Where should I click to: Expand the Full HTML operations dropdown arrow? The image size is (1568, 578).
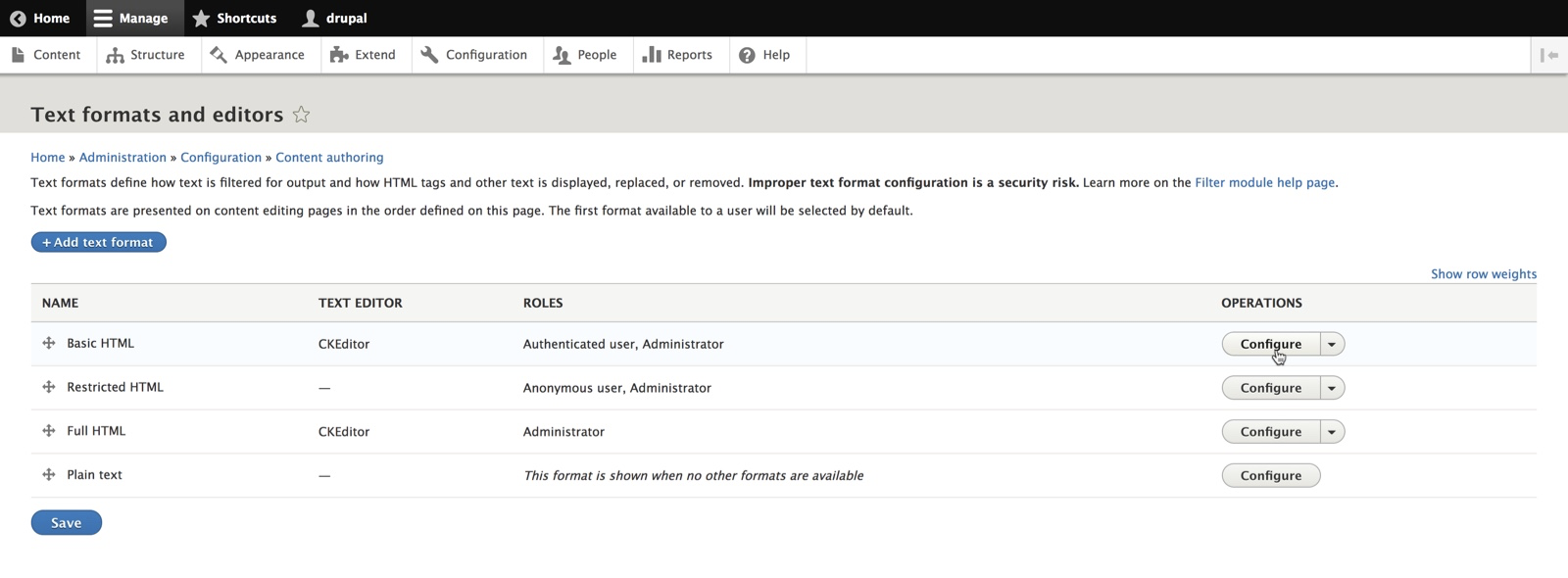point(1332,432)
